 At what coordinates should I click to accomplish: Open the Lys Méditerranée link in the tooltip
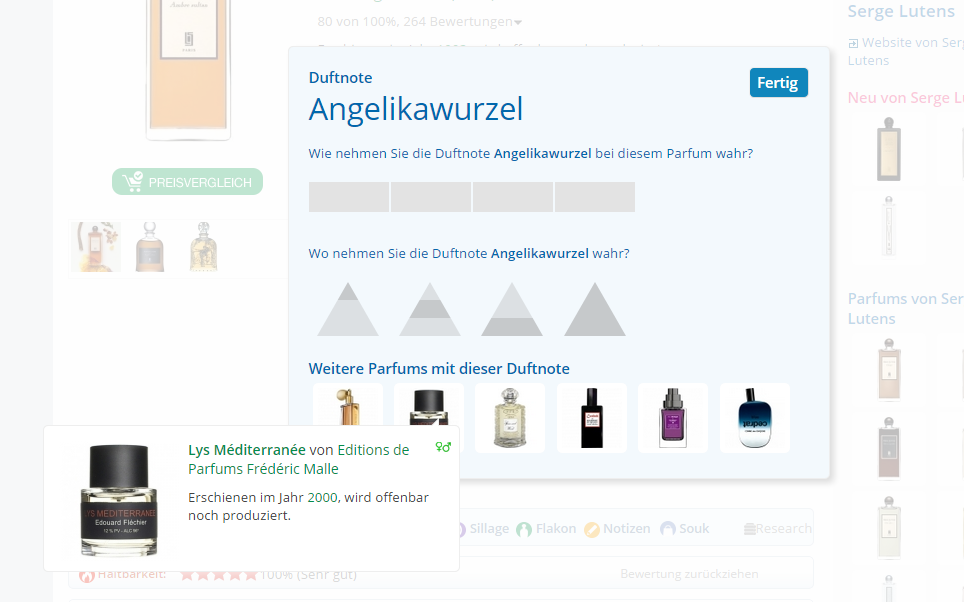point(247,450)
